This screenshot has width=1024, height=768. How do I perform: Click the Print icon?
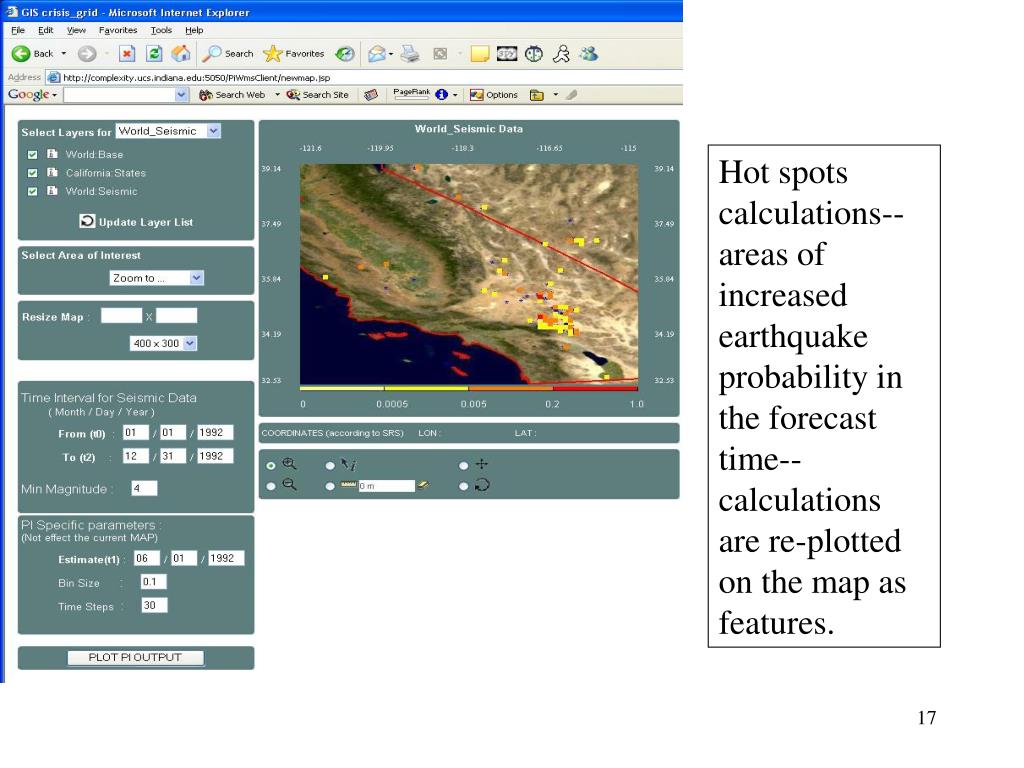[x=409, y=54]
